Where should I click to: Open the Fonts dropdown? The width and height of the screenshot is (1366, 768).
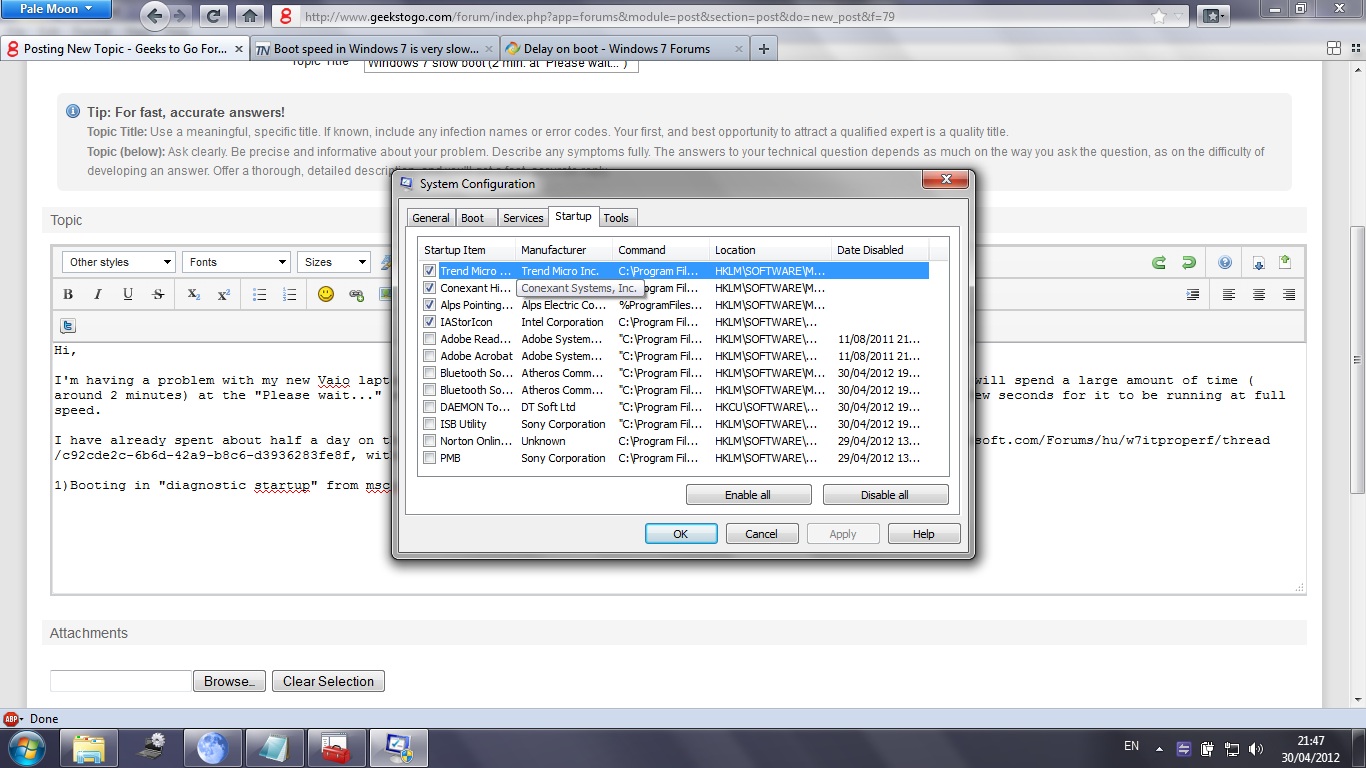pyautogui.click(x=236, y=262)
